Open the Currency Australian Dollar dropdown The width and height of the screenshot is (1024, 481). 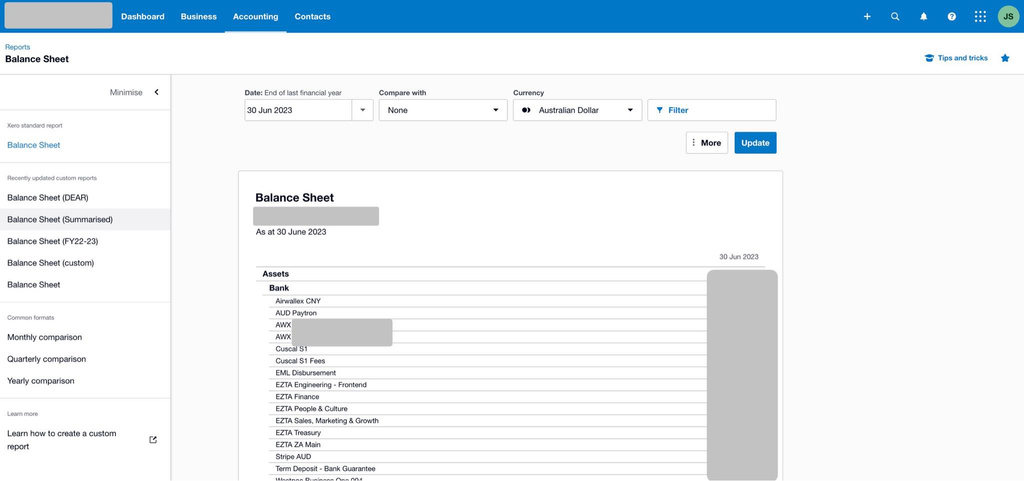pos(577,110)
